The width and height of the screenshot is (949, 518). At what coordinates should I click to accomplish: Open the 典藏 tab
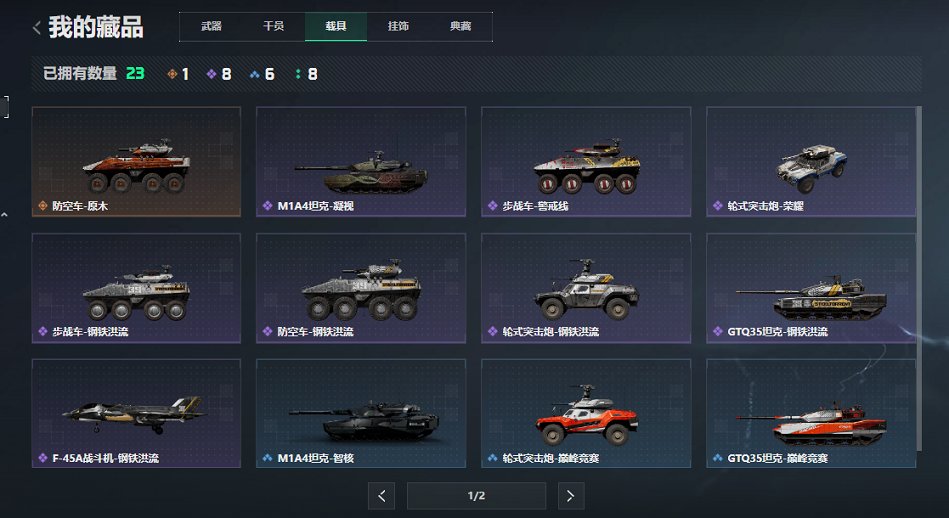tap(461, 26)
